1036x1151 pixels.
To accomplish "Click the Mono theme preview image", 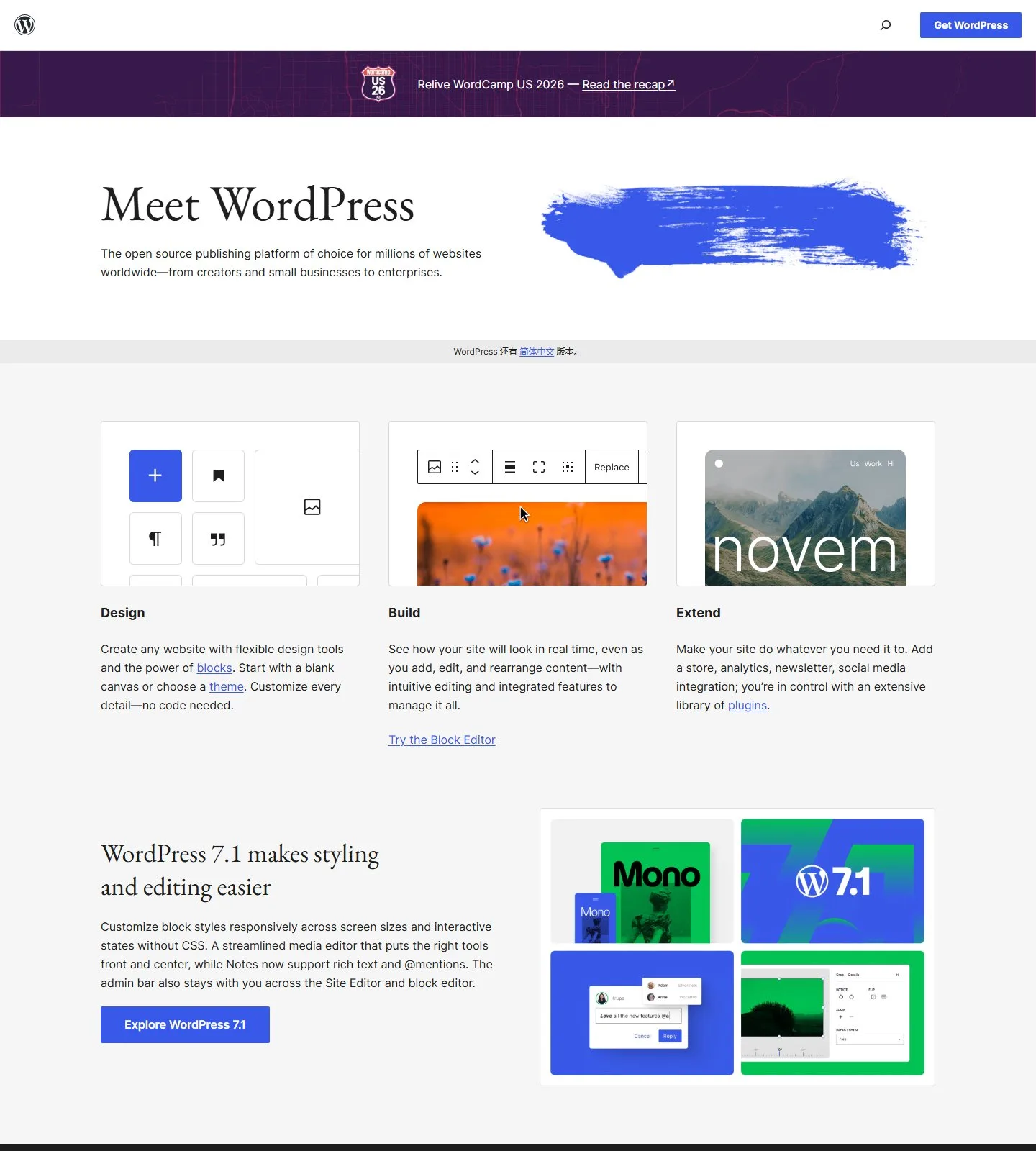I will [642, 881].
